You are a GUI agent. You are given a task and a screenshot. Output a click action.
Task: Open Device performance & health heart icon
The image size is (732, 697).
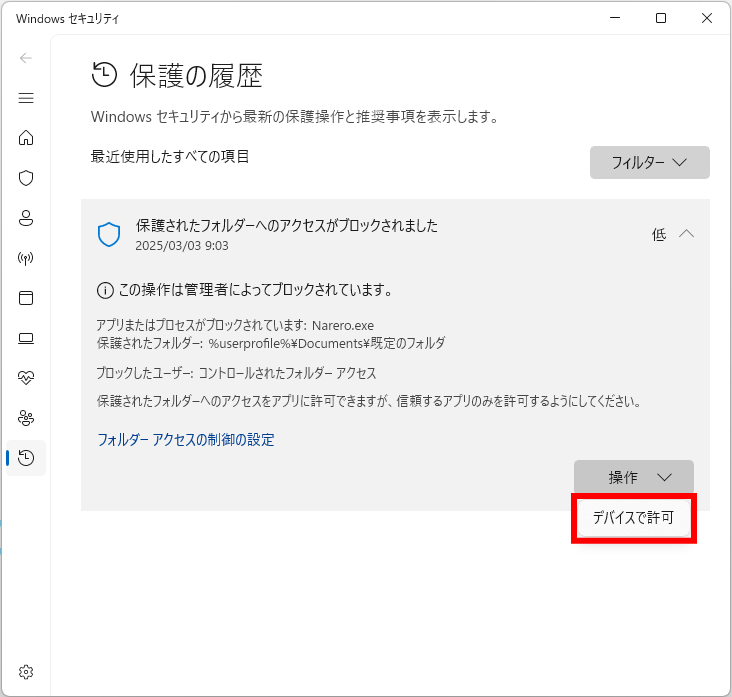(x=26, y=378)
